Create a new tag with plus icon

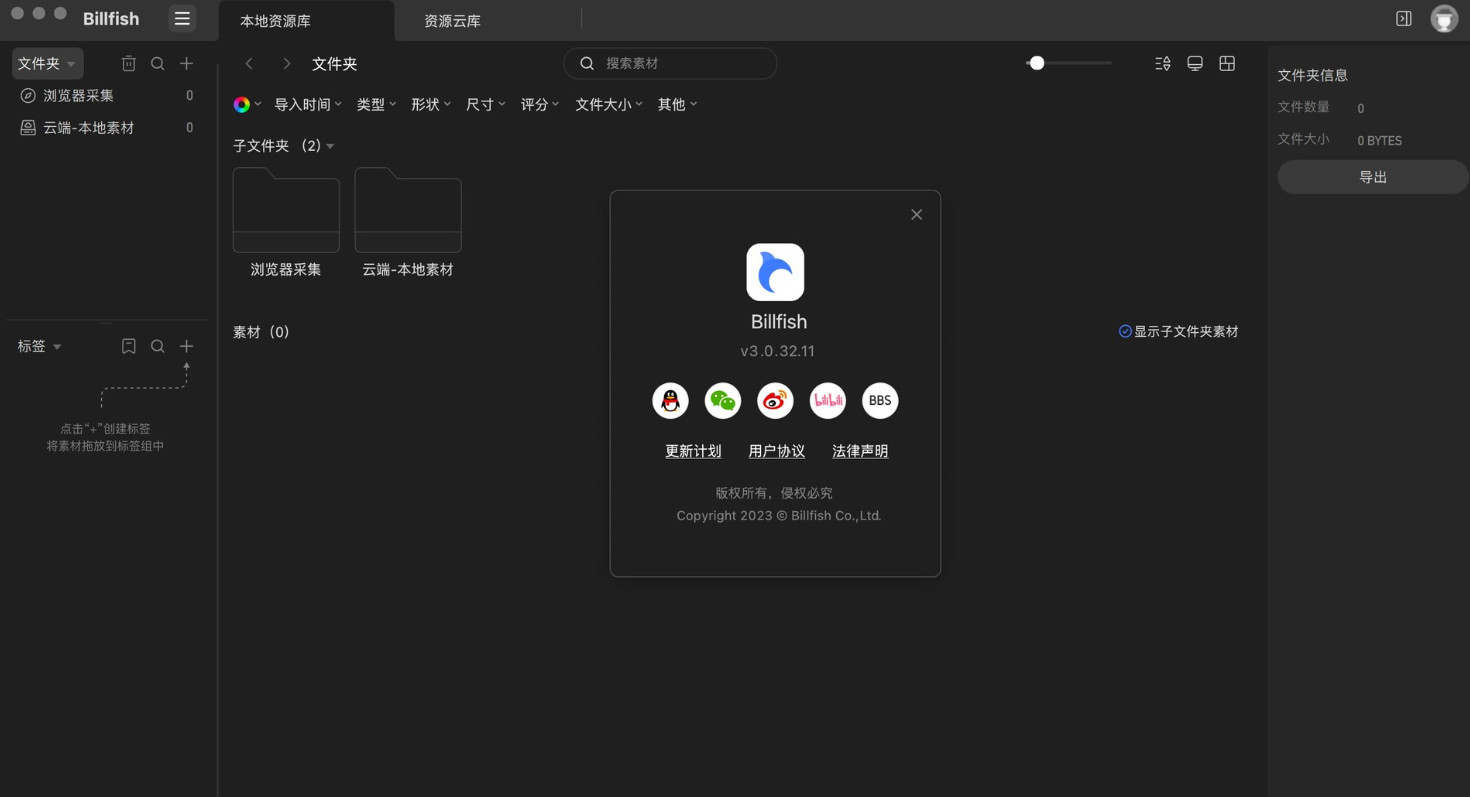click(x=186, y=346)
